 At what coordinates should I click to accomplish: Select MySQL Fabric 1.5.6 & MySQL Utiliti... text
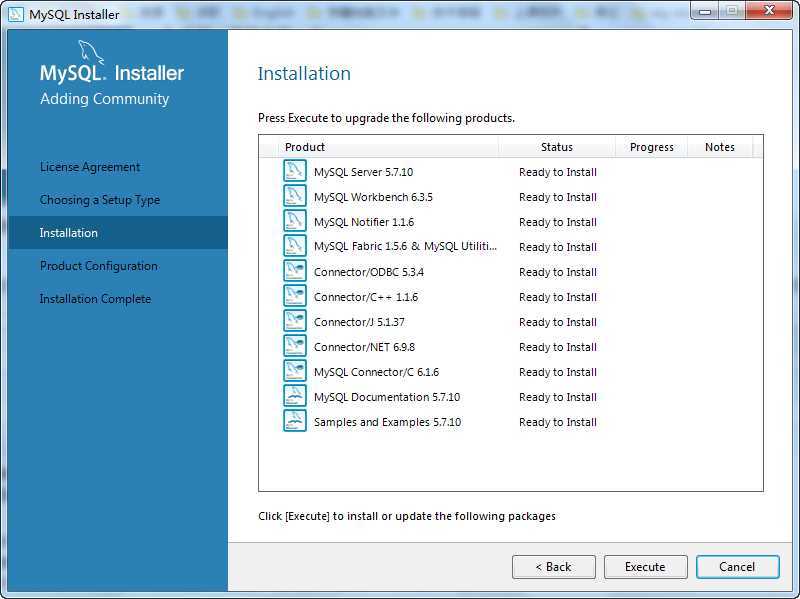point(405,246)
